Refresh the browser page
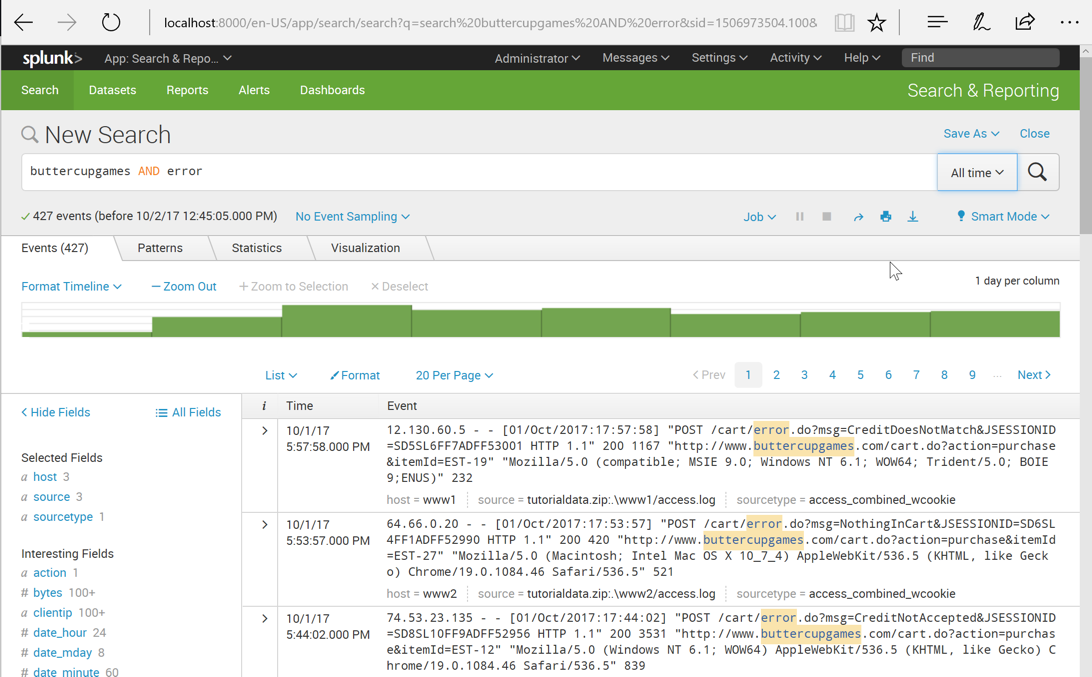Screen dimensions: 1092x677 pyautogui.click(x=111, y=22)
